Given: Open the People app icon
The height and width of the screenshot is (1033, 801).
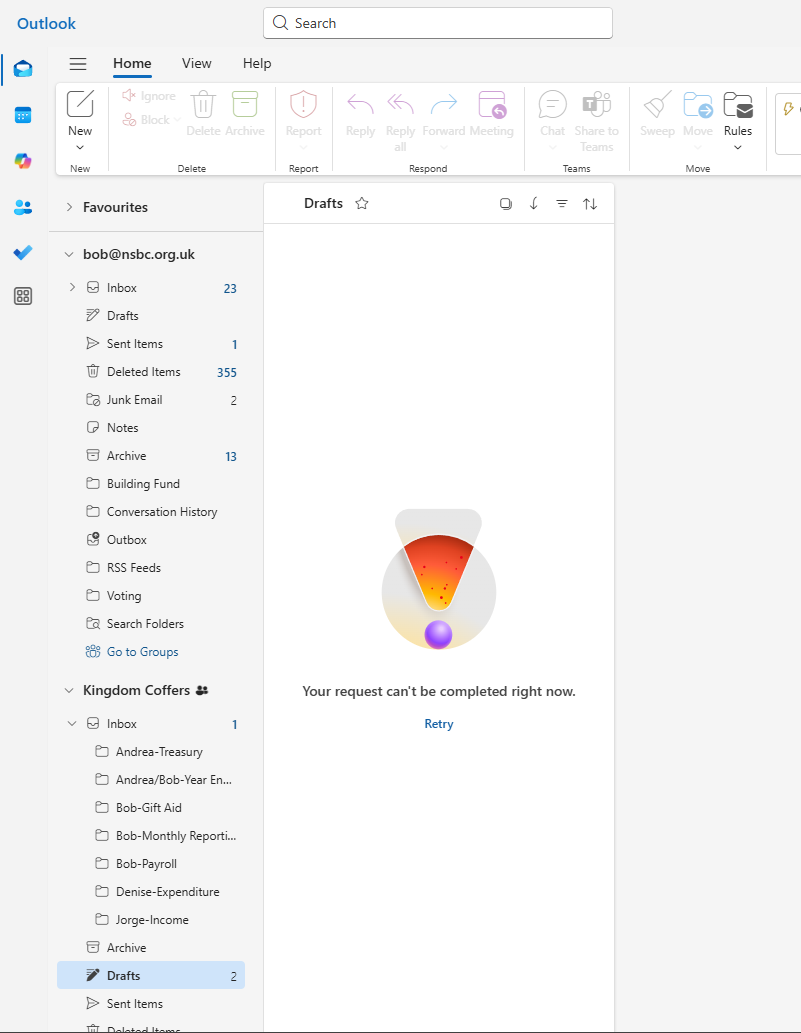Looking at the screenshot, I should tap(23, 208).
